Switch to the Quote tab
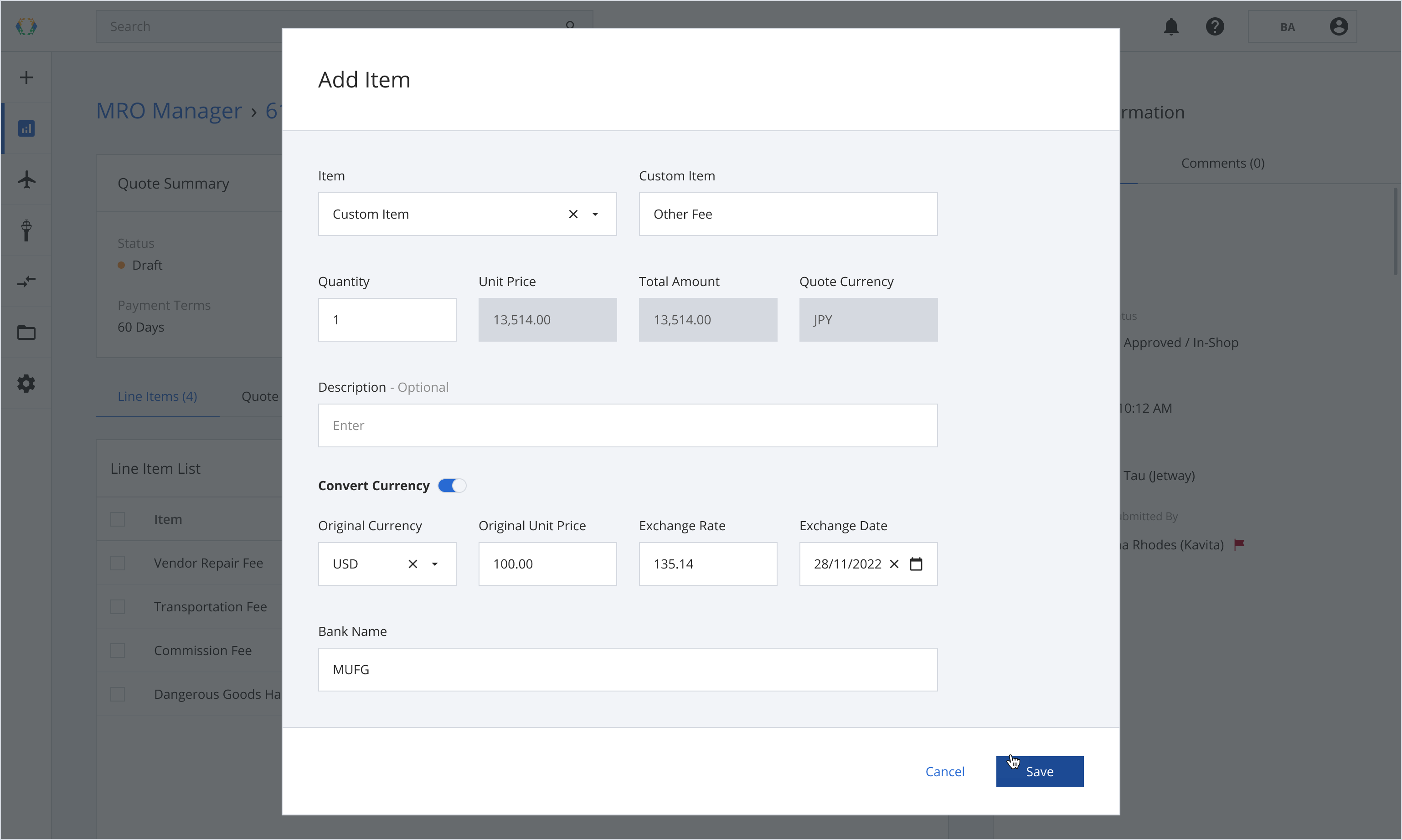1402x840 pixels. (260, 396)
